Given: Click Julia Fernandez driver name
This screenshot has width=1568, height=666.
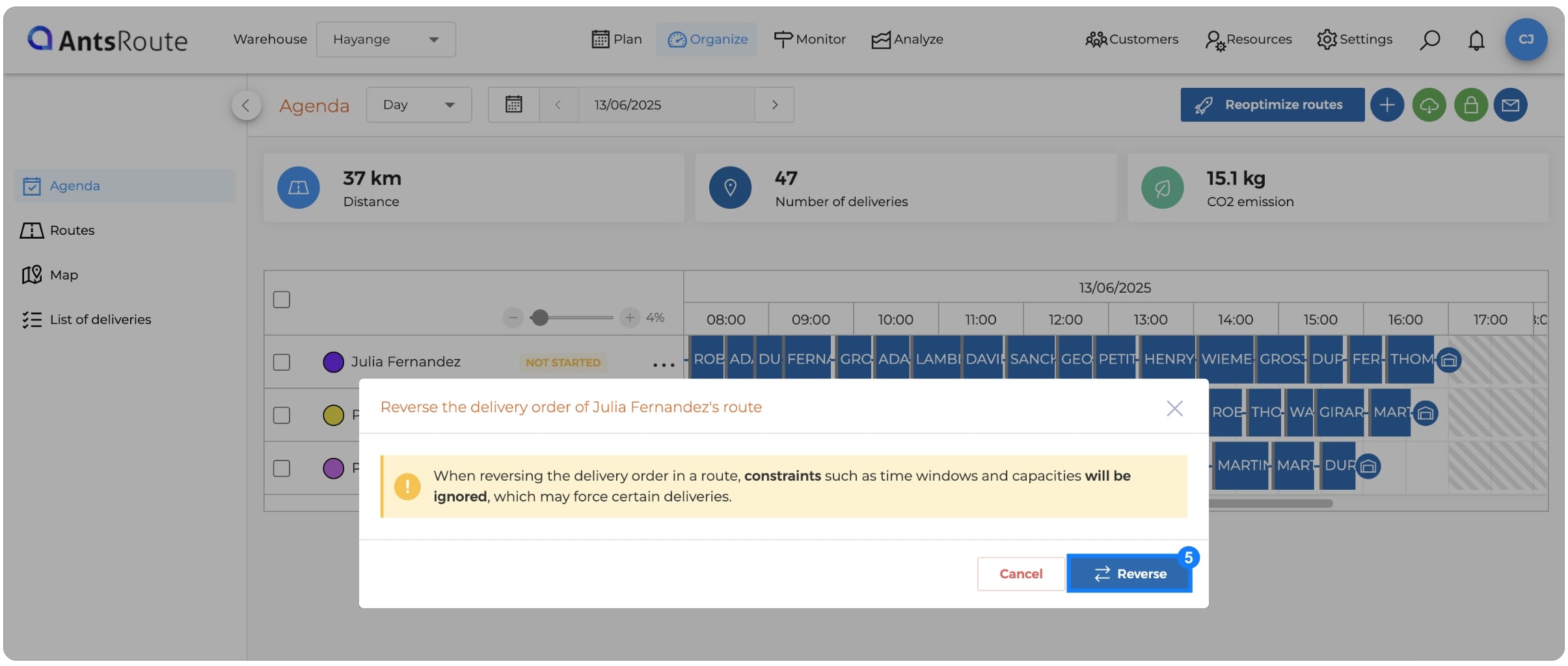Looking at the screenshot, I should click(406, 362).
